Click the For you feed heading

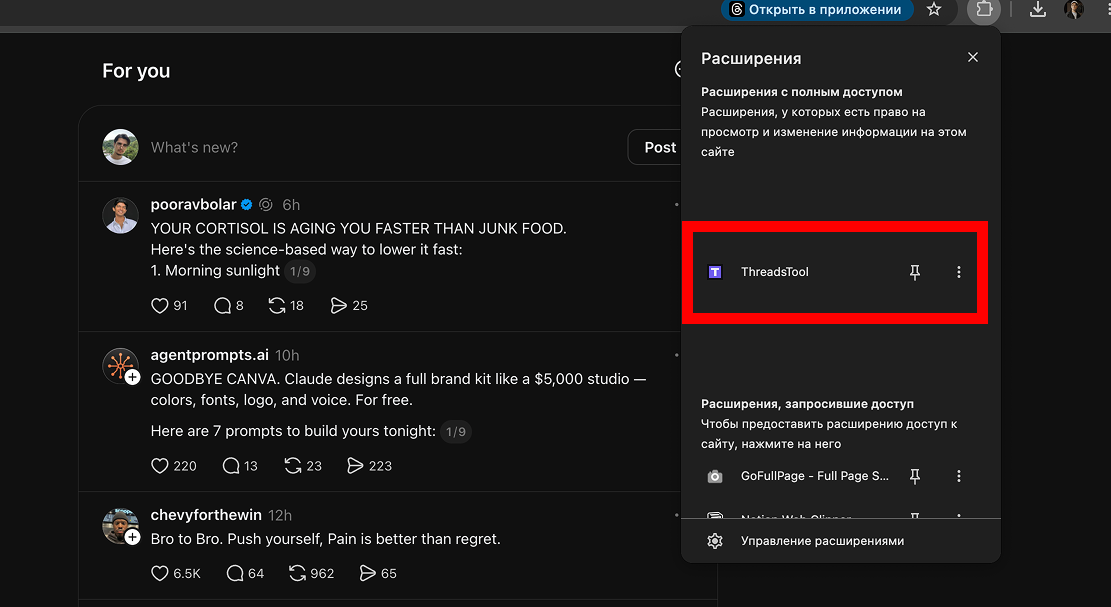coord(136,71)
